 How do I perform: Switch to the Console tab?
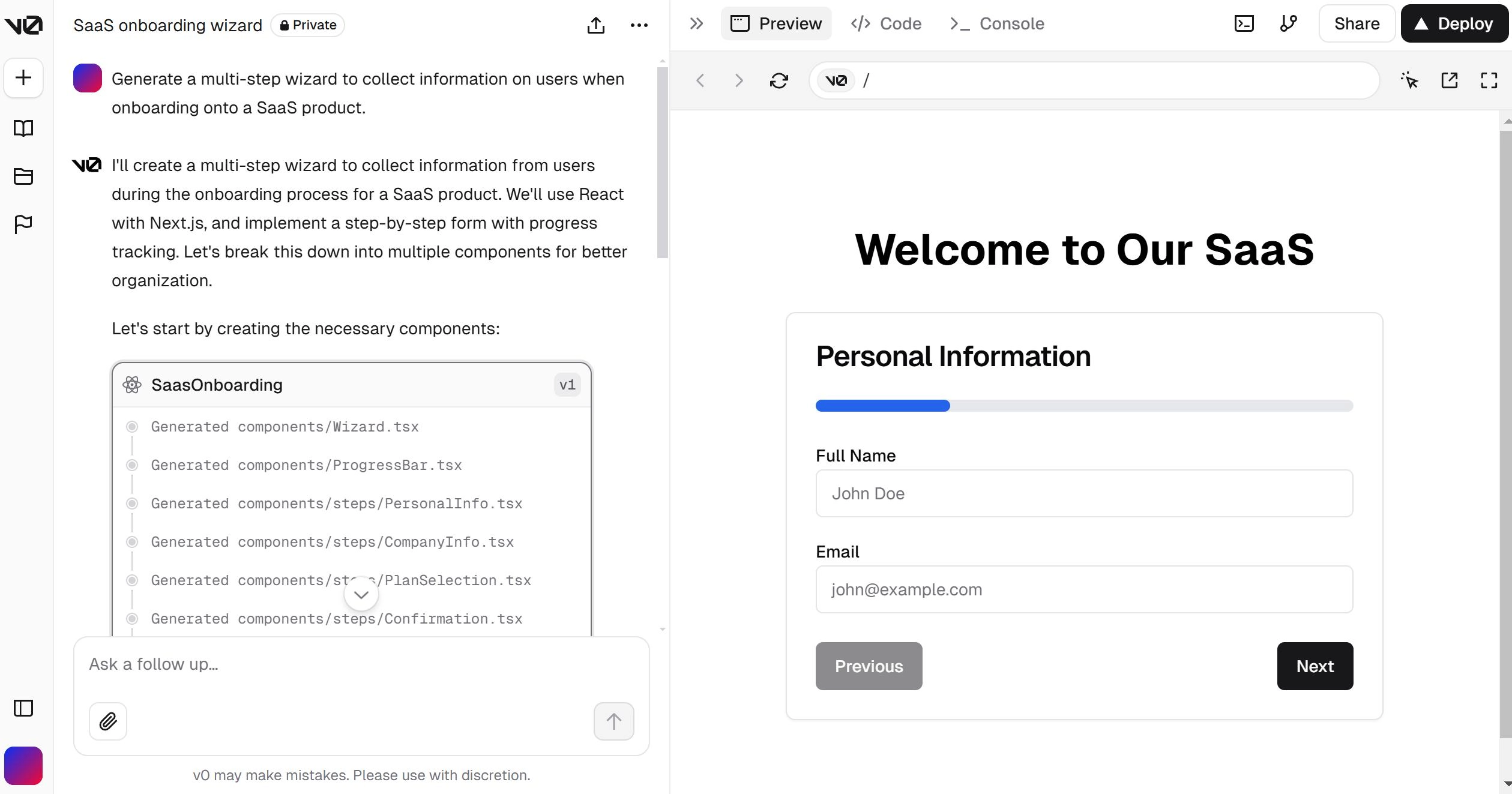coord(997,23)
